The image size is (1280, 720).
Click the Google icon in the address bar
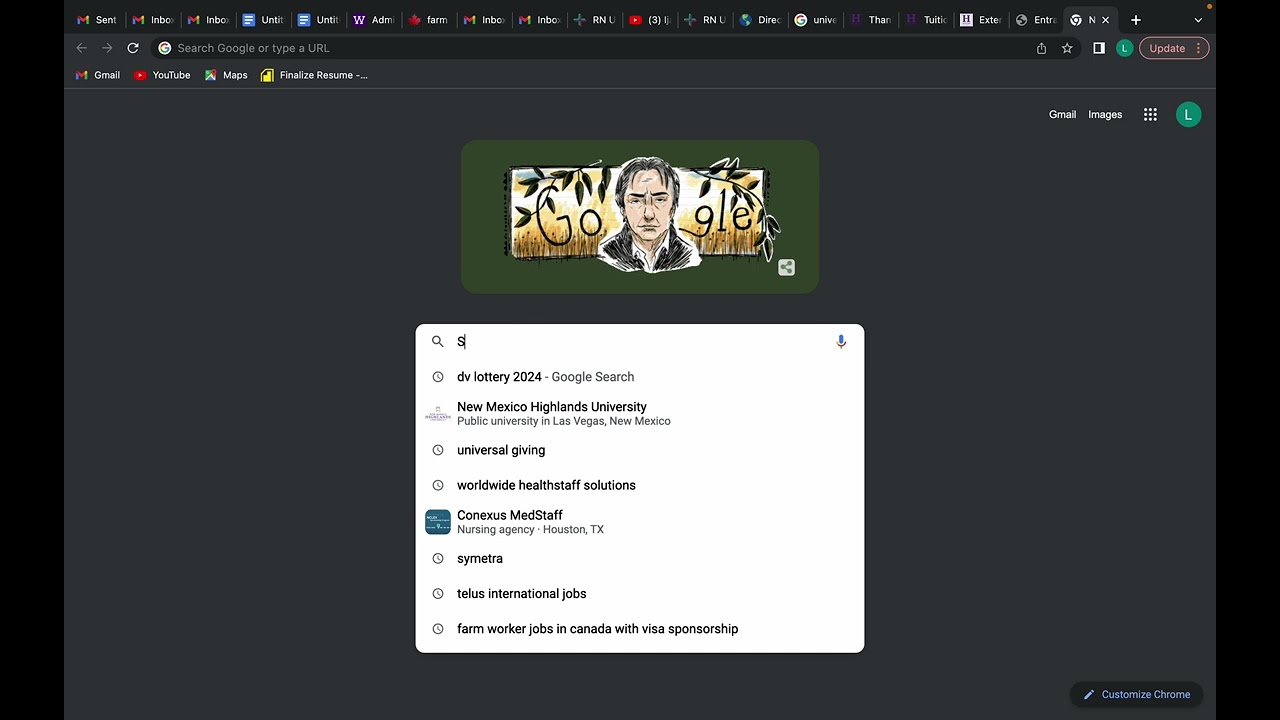(x=165, y=48)
